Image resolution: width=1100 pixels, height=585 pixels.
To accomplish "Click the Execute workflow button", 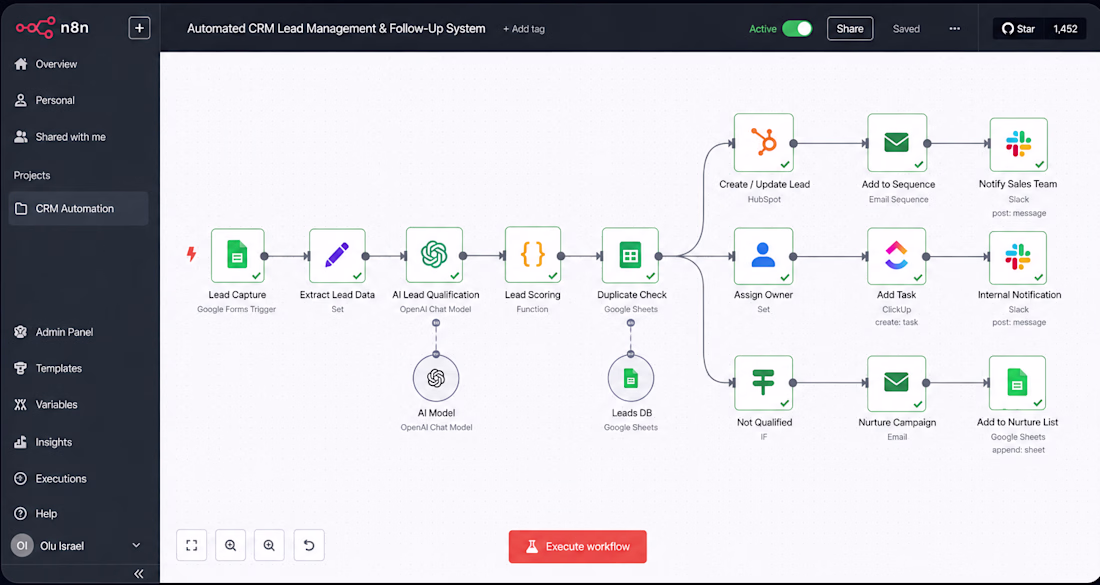I will (x=577, y=546).
